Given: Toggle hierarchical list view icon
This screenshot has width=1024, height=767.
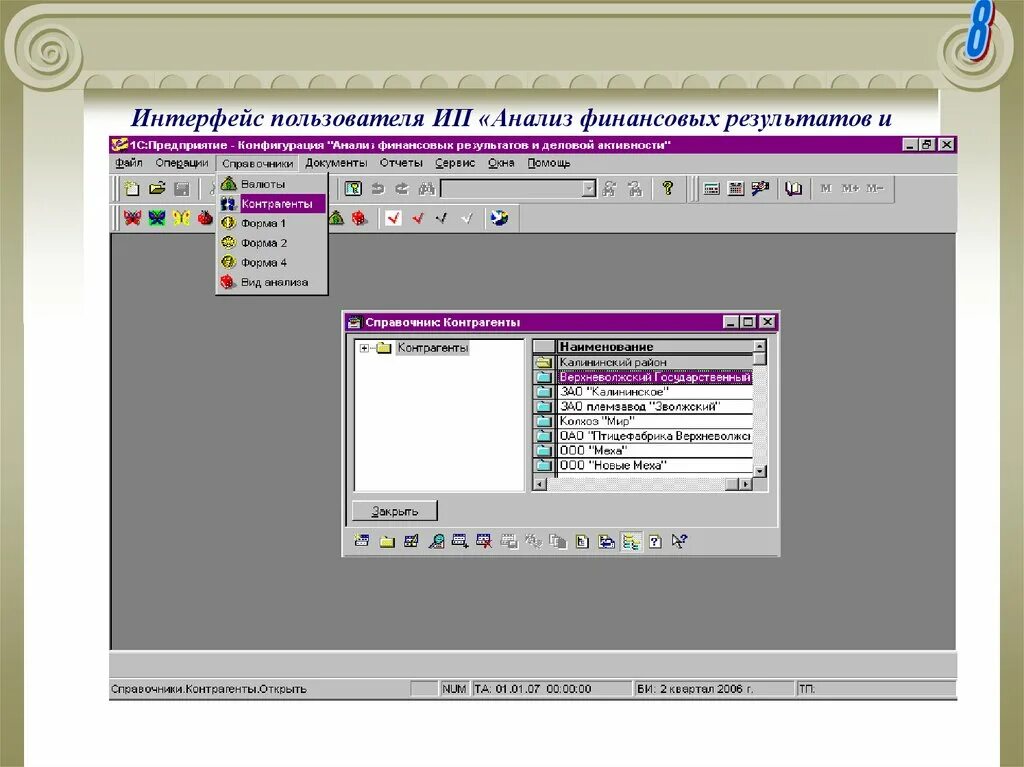Looking at the screenshot, I should pyautogui.click(x=631, y=541).
